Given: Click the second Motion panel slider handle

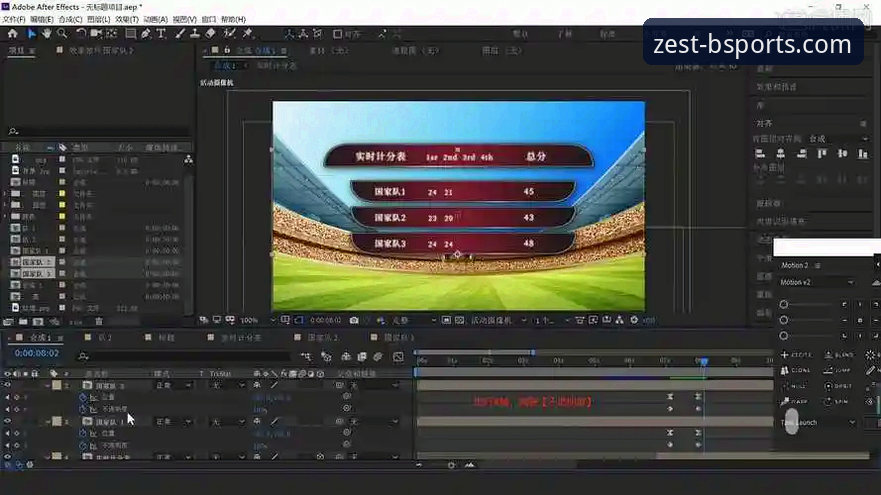Looking at the screenshot, I should tap(784, 320).
